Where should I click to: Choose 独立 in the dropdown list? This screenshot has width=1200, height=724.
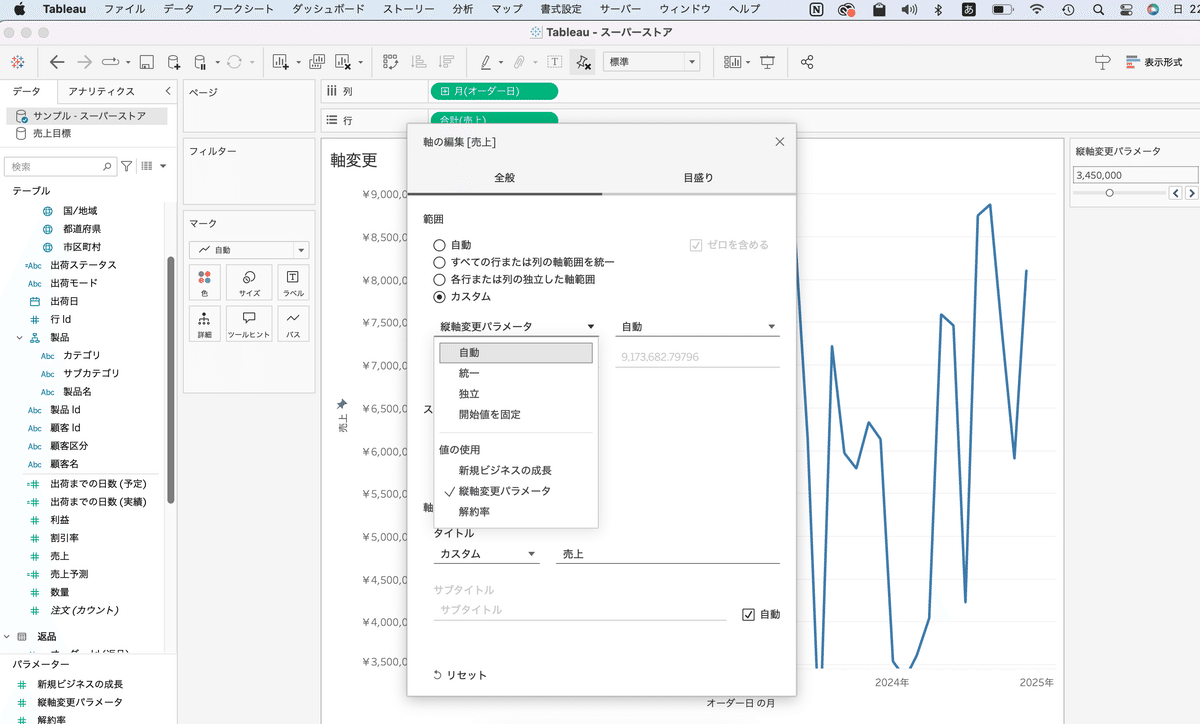(469, 394)
